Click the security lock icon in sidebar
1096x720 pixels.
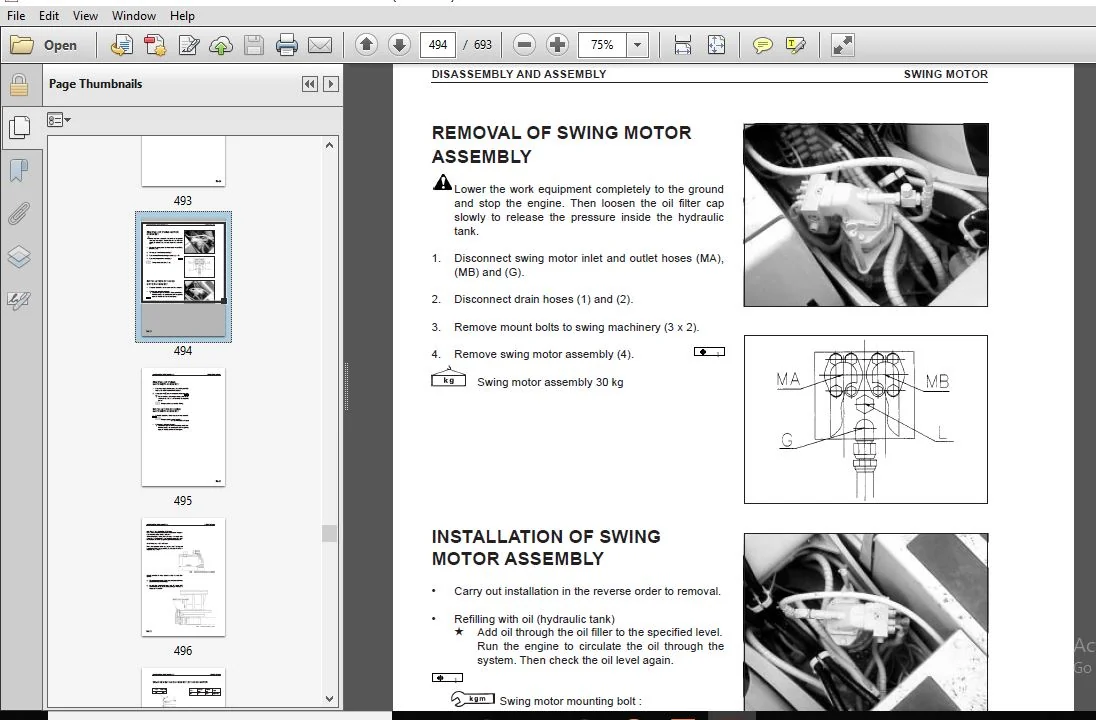click(x=19, y=85)
